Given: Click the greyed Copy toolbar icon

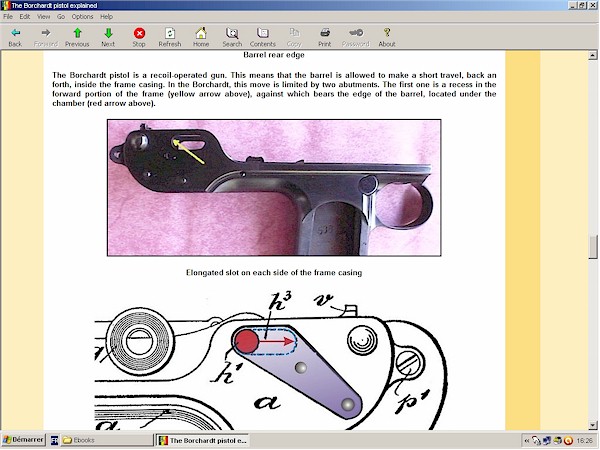Looking at the screenshot, I should 294,33.
